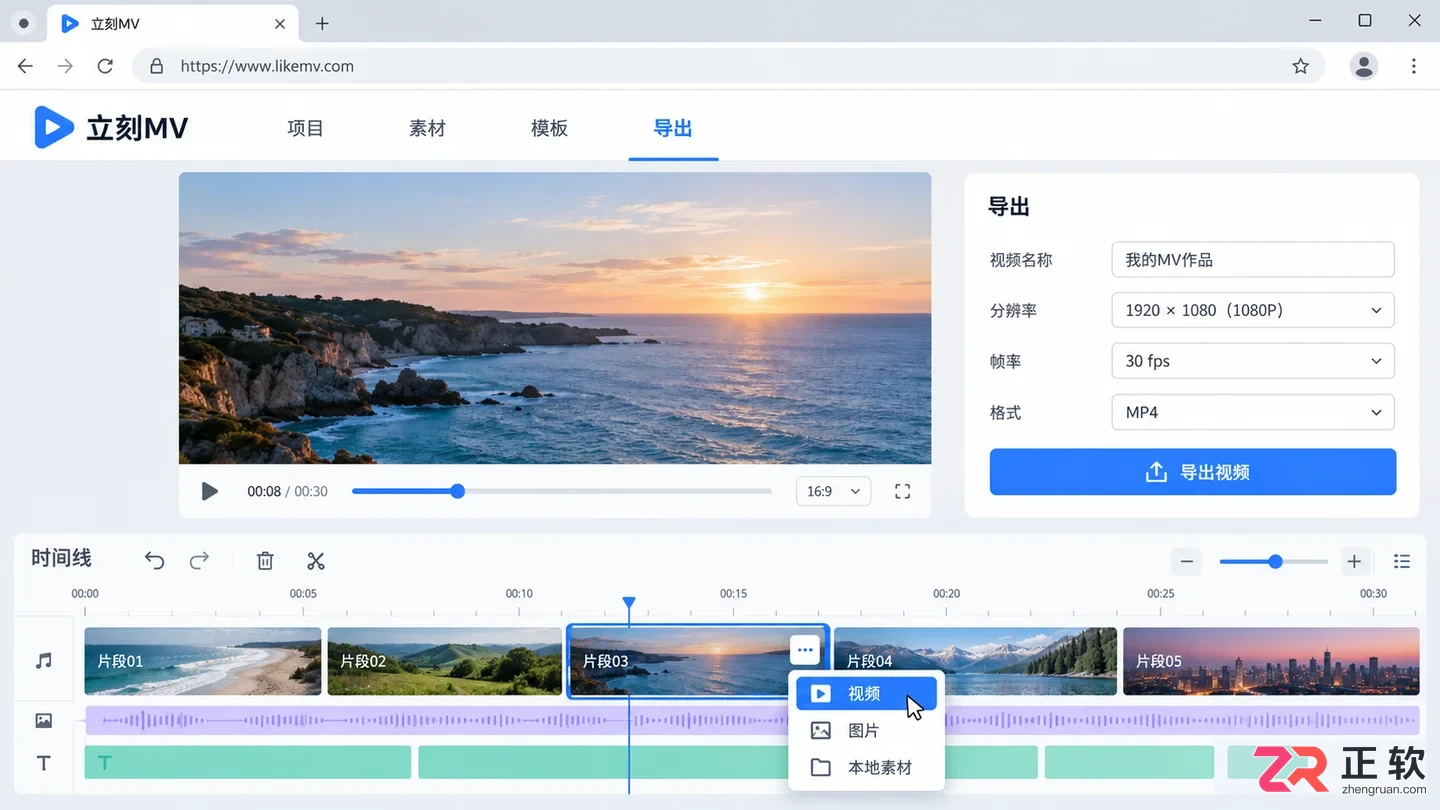Select the text track T icon
Image resolution: width=1440 pixels, height=810 pixels.
[x=43, y=763]
